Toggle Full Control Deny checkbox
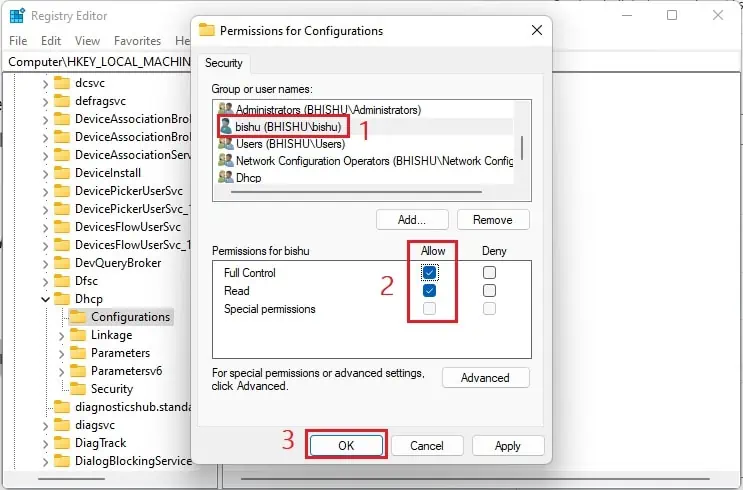The image size is (743, 490). tap(489, 272)
